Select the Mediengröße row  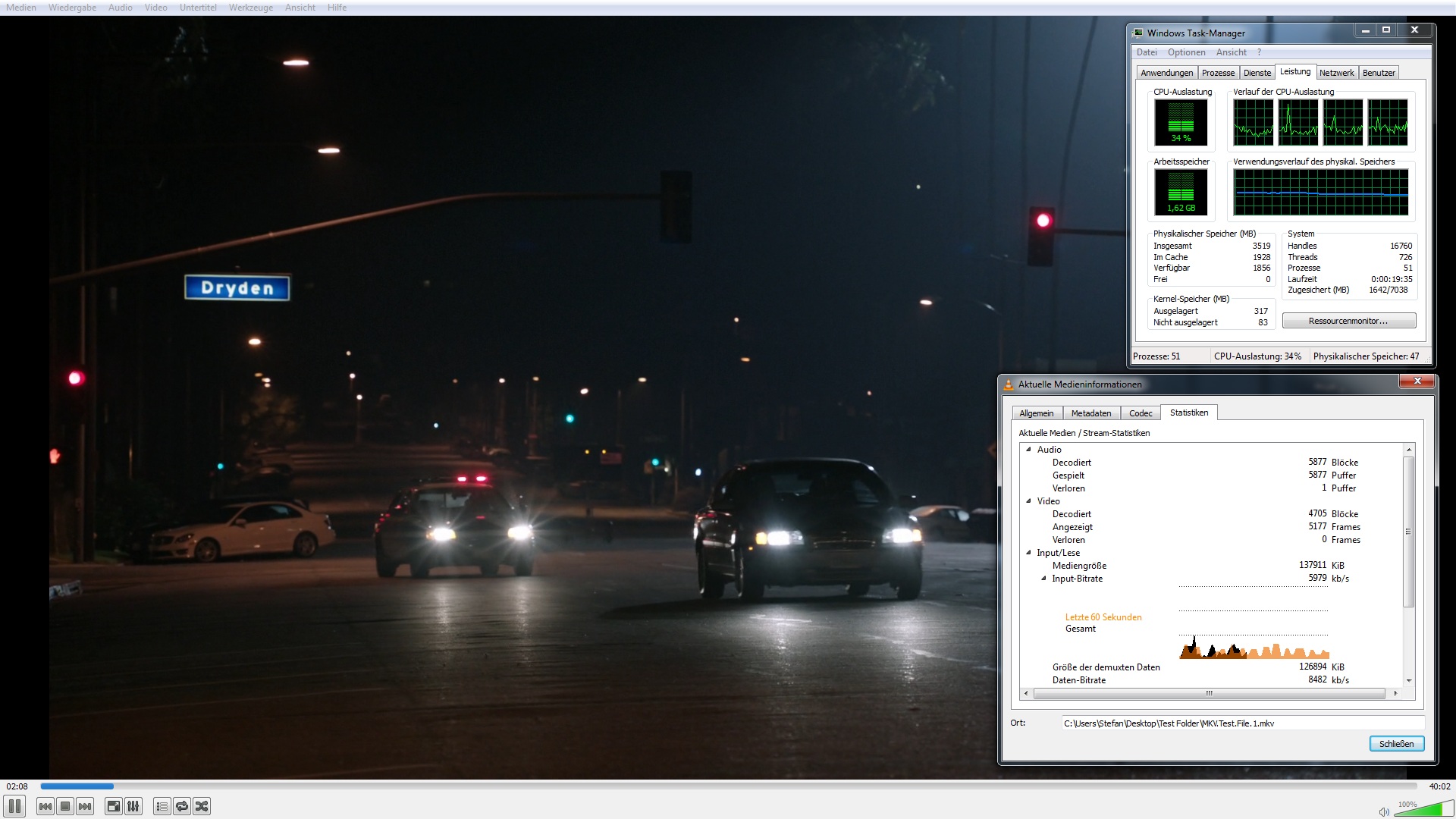pyautogui.click(x=1212, y=566)
